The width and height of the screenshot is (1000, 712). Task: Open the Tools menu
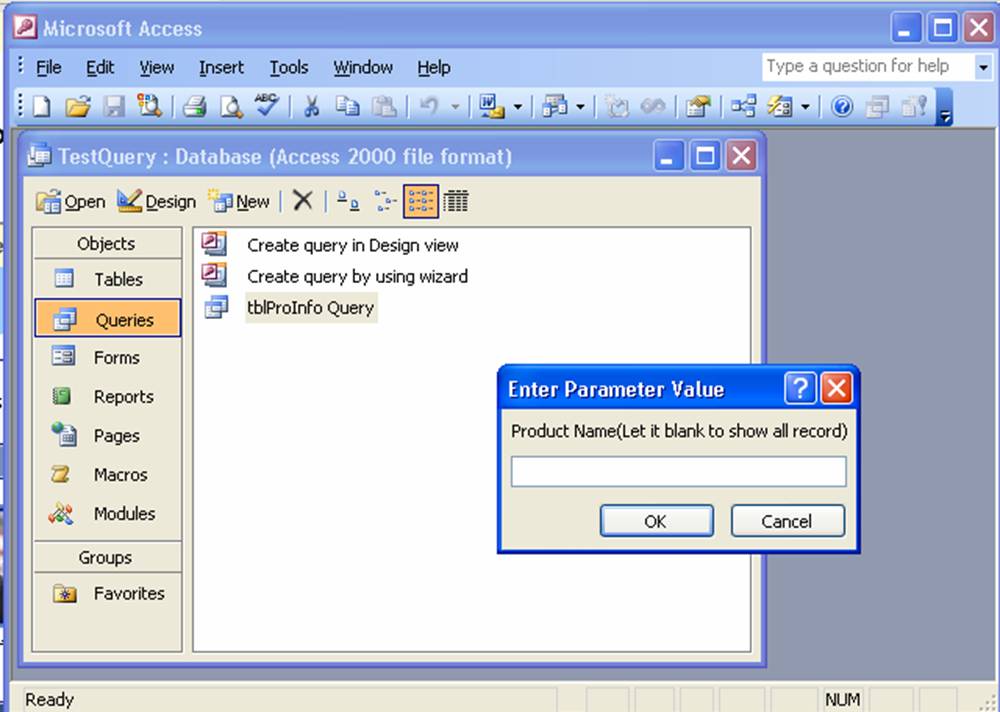(x=288, y=67)
